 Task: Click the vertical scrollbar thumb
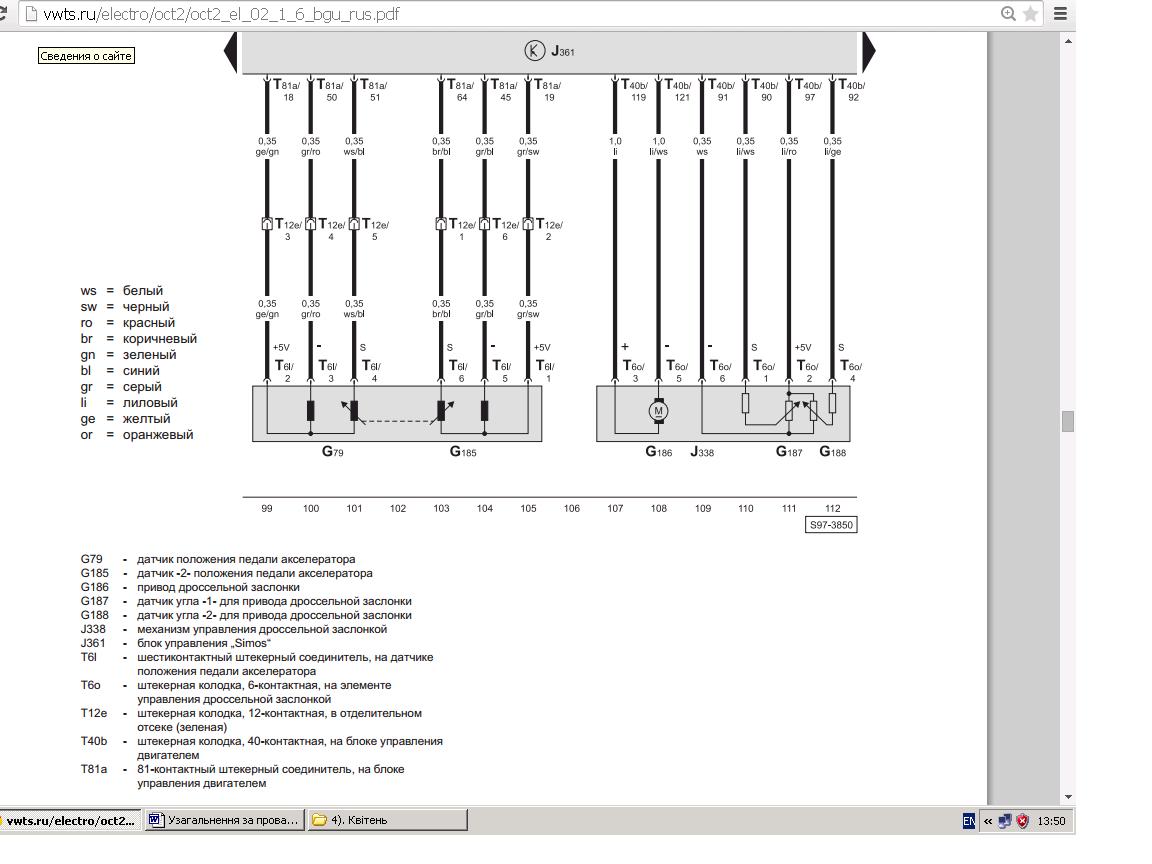(1067, 421)
